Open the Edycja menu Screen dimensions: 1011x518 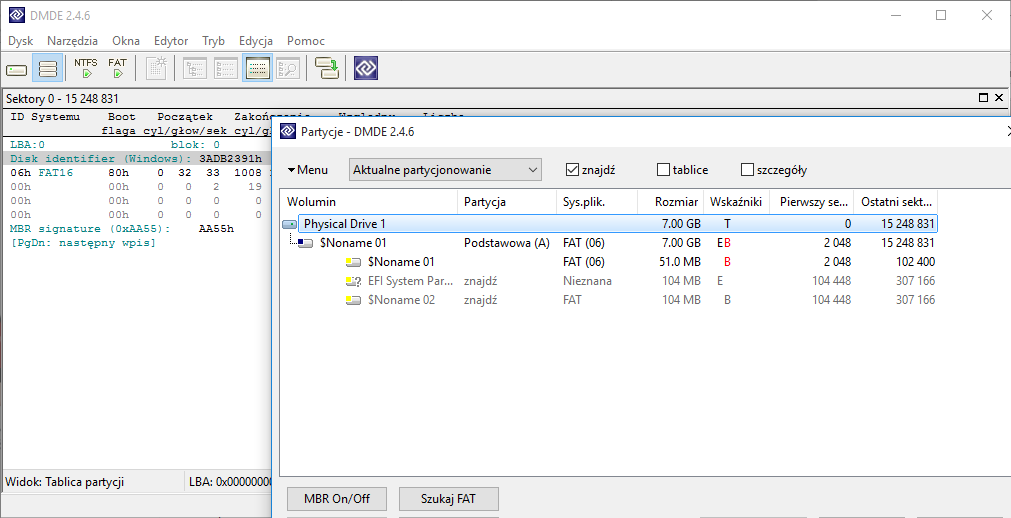(x=256, y=41)
